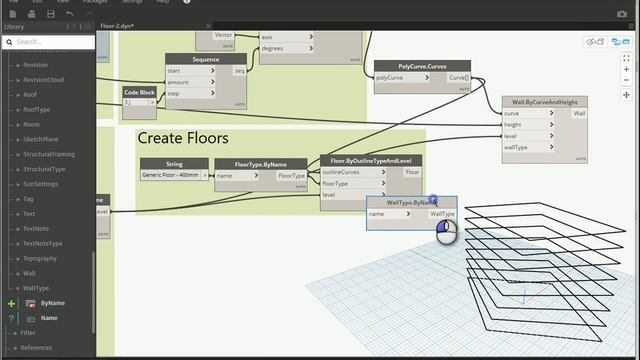Select the Name node icon under WallType
Image resolution: width=640 pixels, height=360 pixels.
tap(31, 318)
